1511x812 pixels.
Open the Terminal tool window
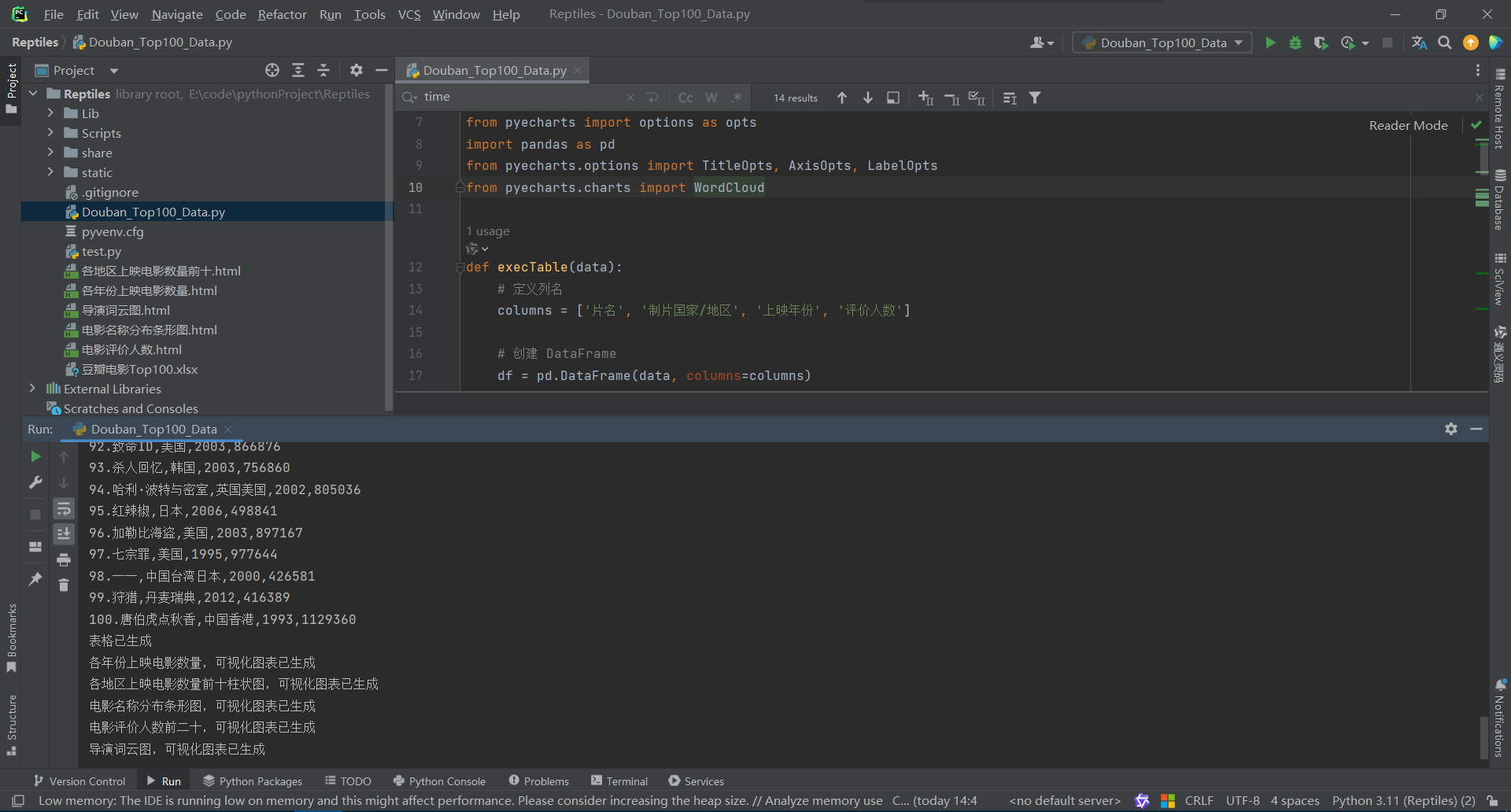[619, 781]
